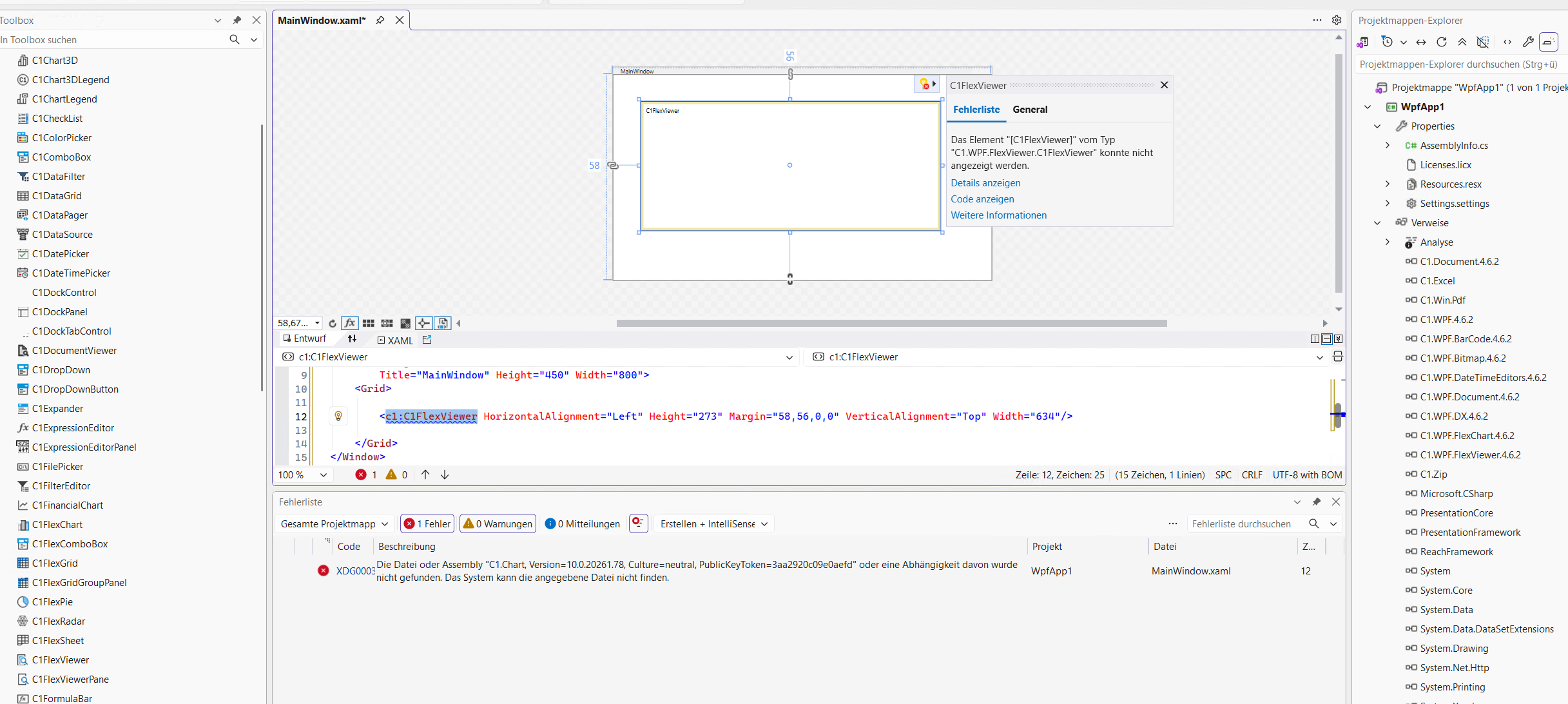1568x704 pixels.
Task: Refresh the Projektmappen-Explorer
Action: [1442, 43]
